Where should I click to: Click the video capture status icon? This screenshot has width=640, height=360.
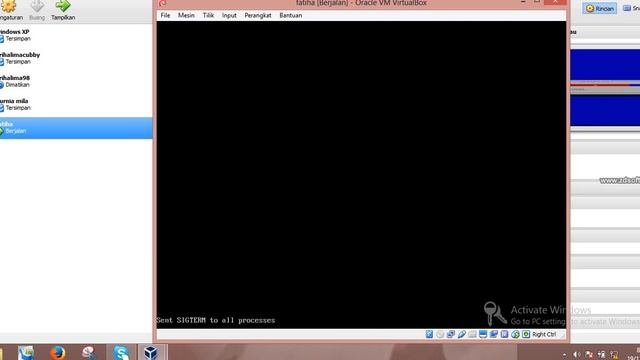(x=494, y=334)
